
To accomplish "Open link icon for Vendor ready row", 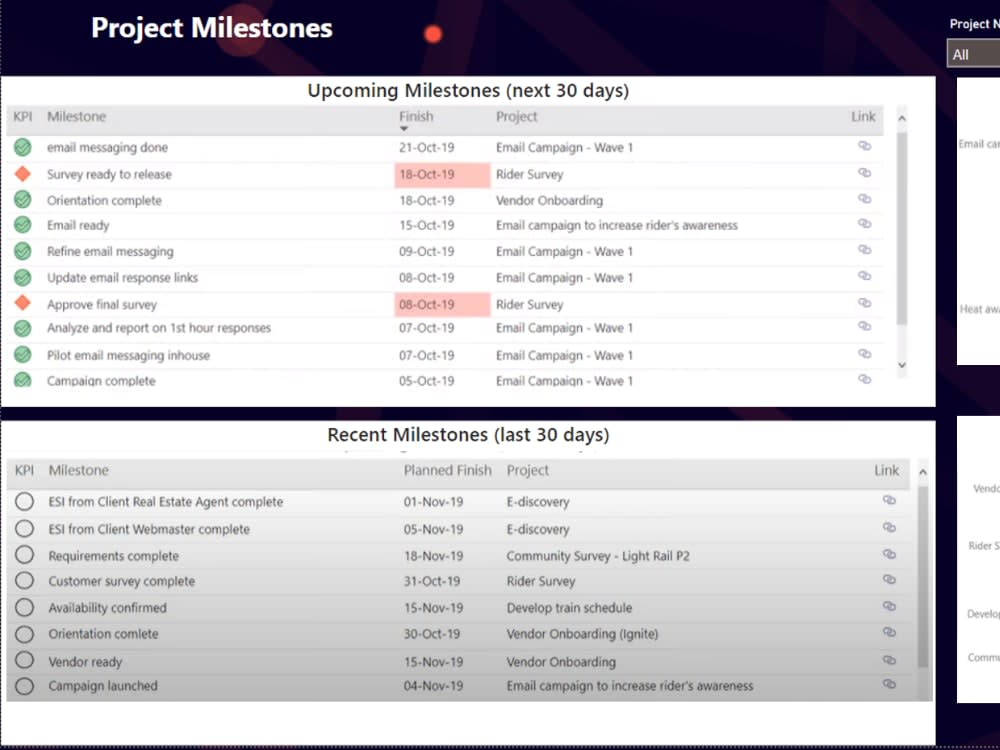I will 889,660.
